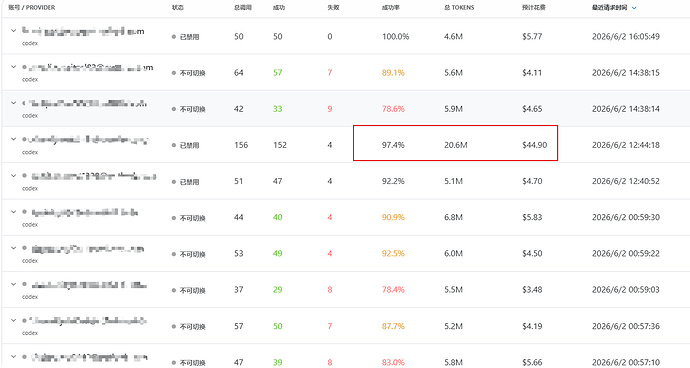Sort by 账号 / PROVIDER column header

[x=32, y=7]
